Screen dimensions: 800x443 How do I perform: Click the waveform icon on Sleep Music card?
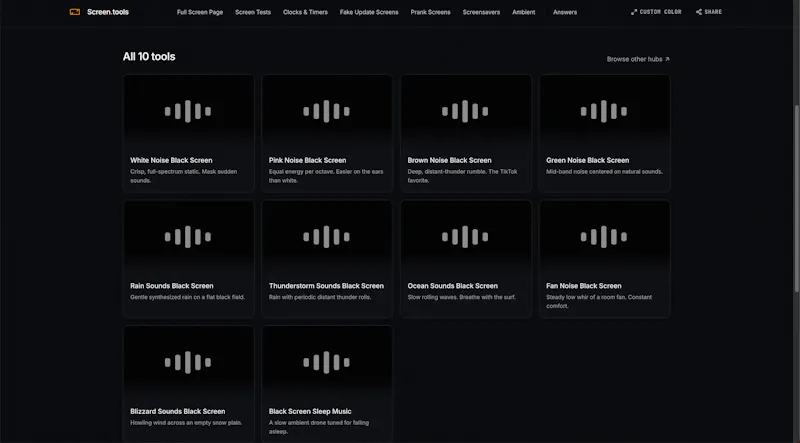327,362
